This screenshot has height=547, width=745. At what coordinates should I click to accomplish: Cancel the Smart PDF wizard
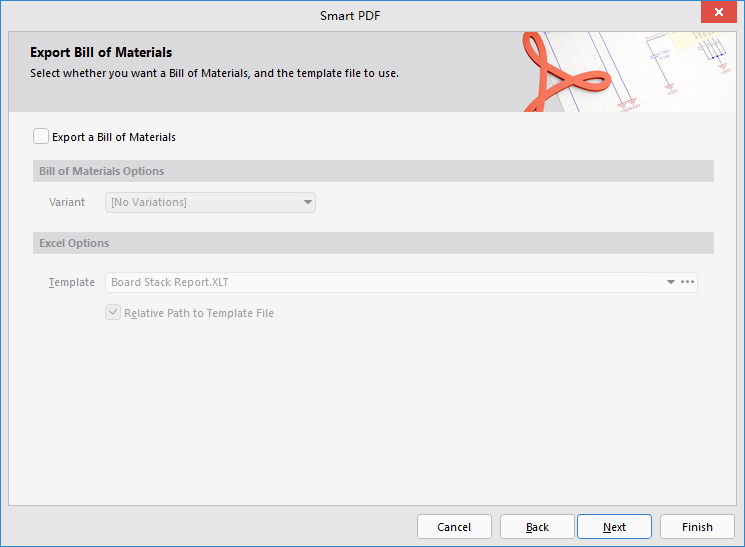point(454,527)
